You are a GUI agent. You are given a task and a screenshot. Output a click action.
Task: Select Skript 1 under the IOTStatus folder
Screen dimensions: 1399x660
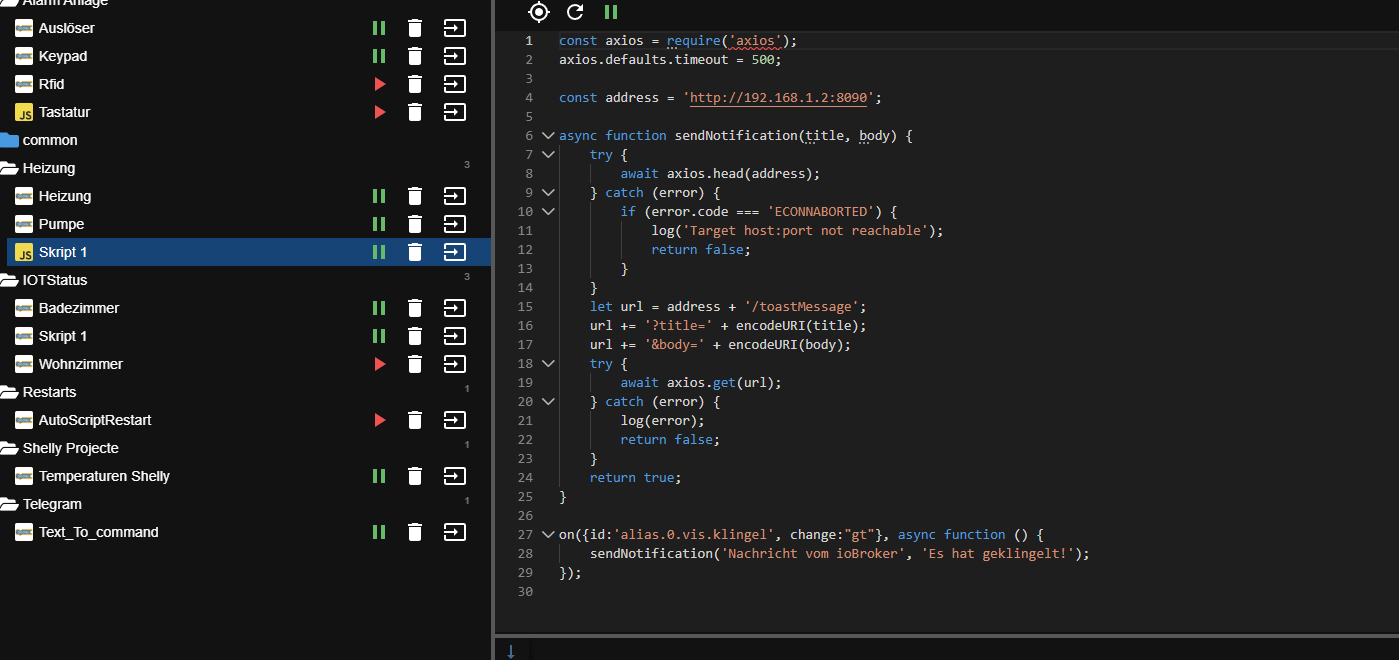(63, 336)
